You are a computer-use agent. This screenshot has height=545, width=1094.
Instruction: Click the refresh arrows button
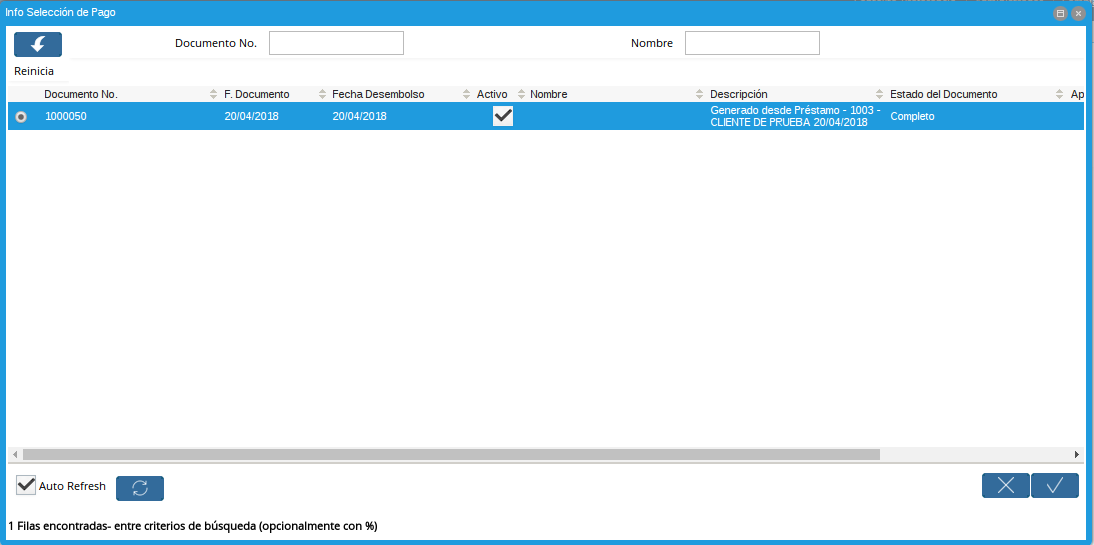click(x=140, y=488)
